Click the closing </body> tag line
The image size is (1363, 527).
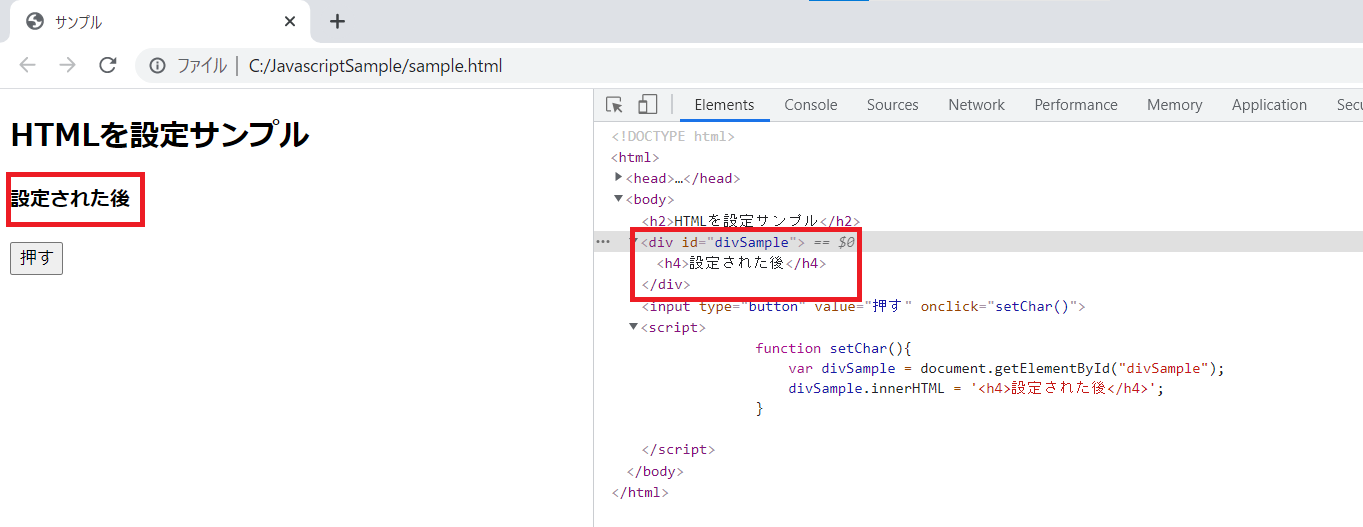pyautogui.click(x=655, y=471)
